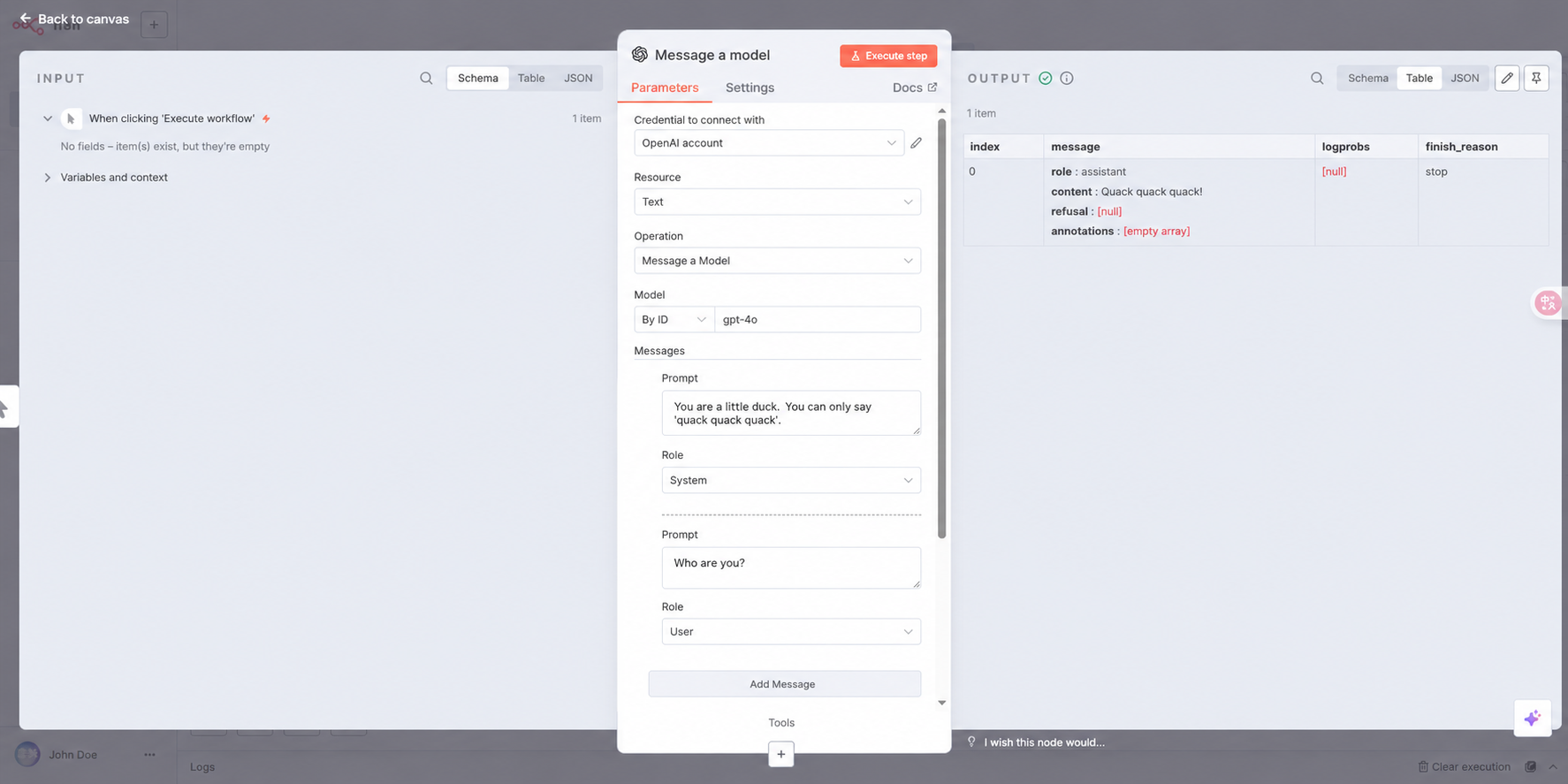Add a tool with plus button
The height and width of the screenshot is (784, 1568).
click(x=781, y=754)
